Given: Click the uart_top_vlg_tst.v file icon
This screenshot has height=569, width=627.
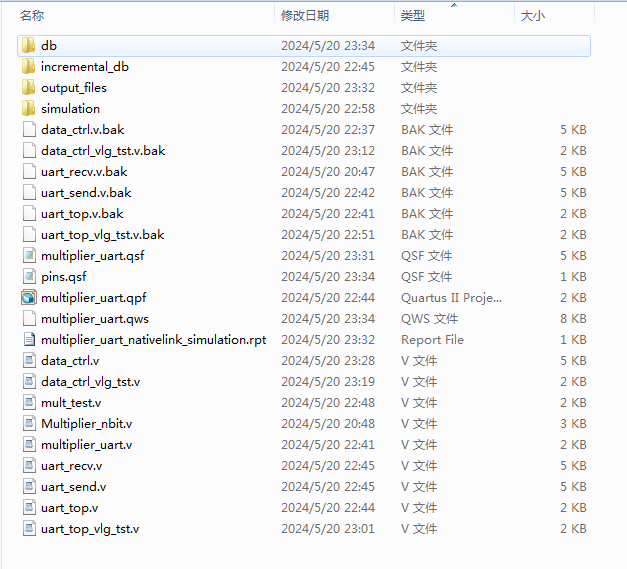Looking at the screenshot, I should 29,528.
